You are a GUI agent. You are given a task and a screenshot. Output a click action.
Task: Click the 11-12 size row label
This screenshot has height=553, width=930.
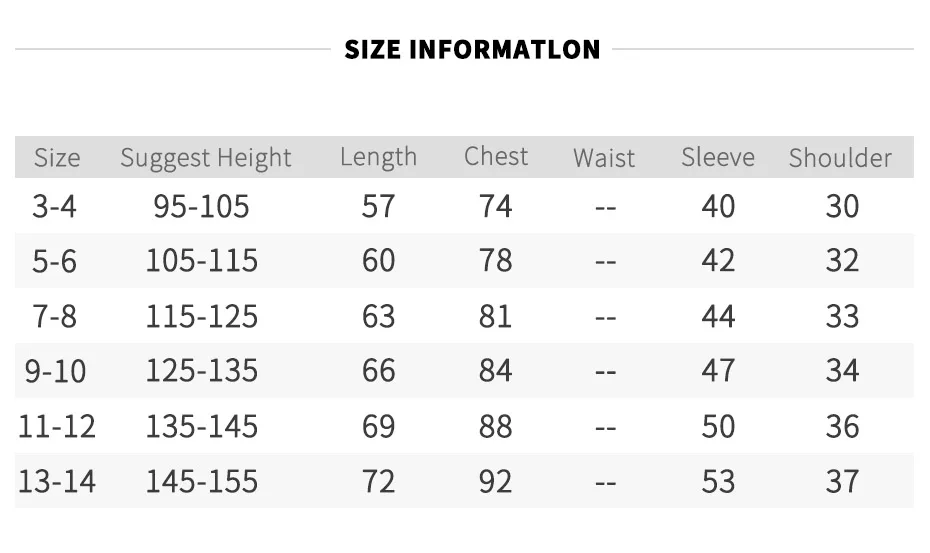point(57,427)
